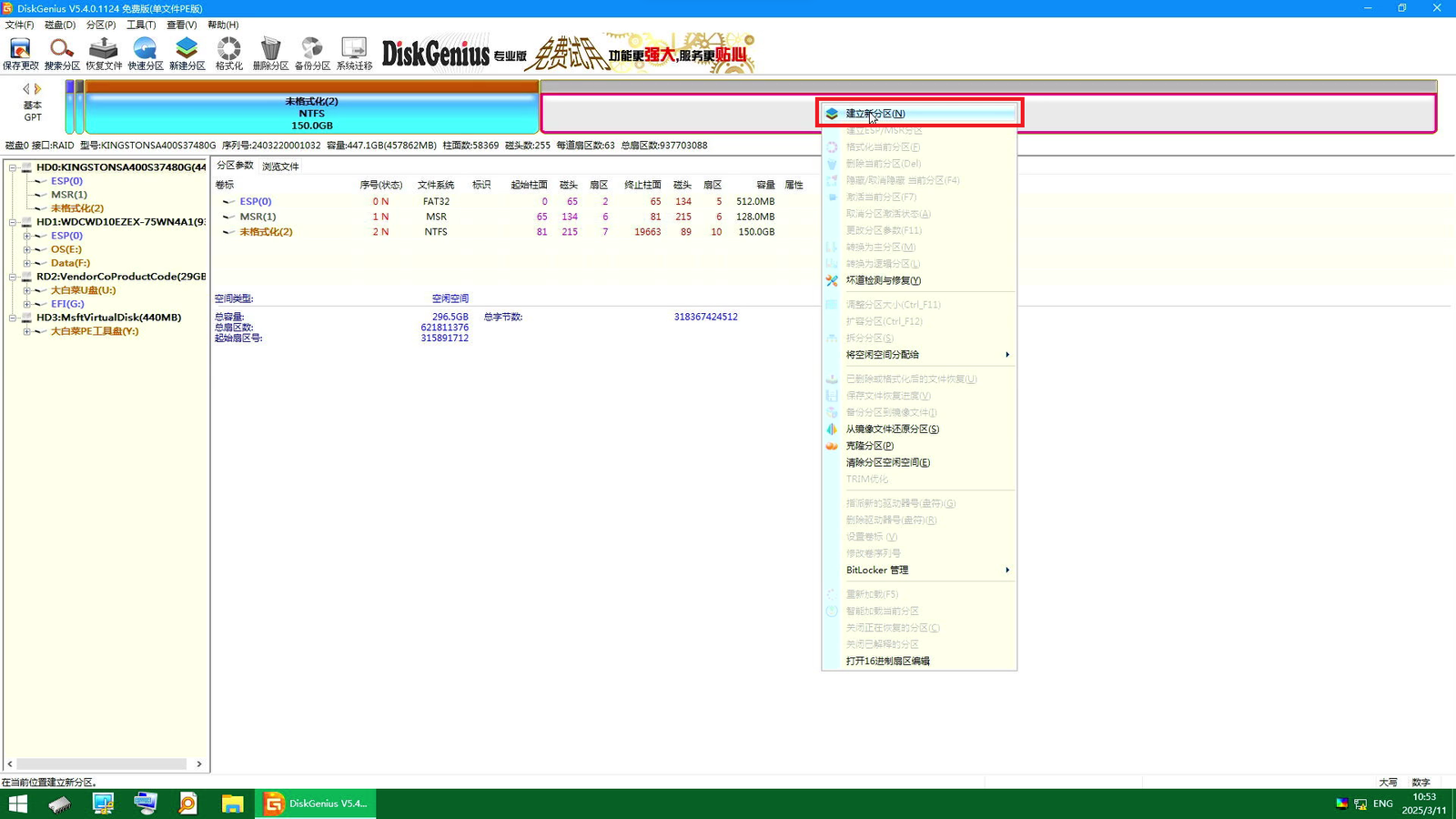Select the 未格式化(2) NTFS table row
This screenshot has width=1456, height=819.
510,232
